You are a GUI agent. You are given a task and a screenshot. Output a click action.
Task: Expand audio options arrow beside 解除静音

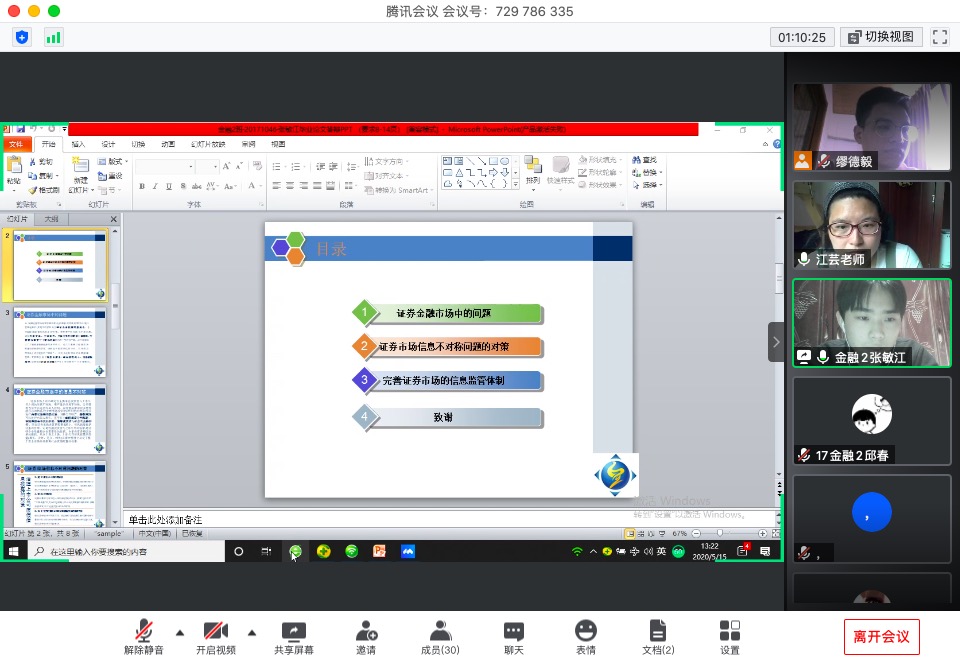point(180,632)
